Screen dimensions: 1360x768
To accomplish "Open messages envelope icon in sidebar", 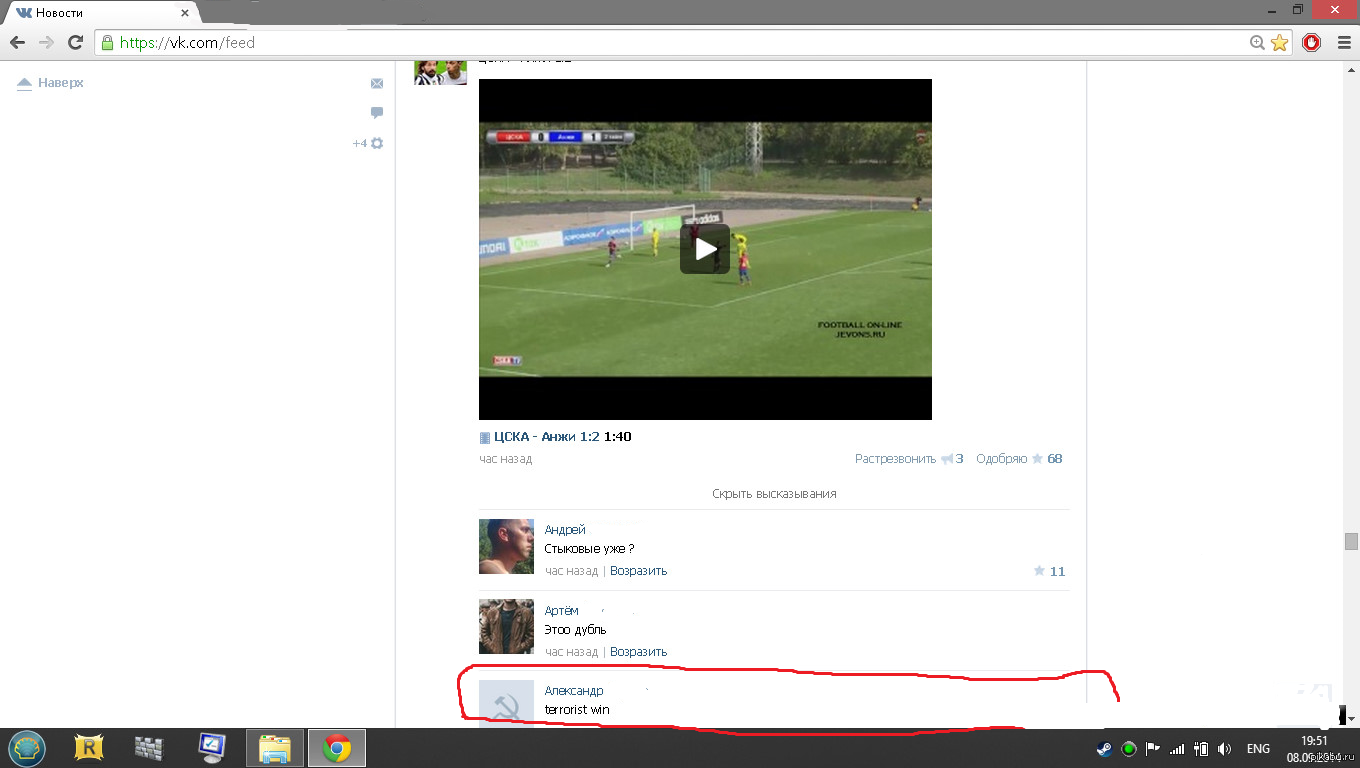I will coord(377,84).
